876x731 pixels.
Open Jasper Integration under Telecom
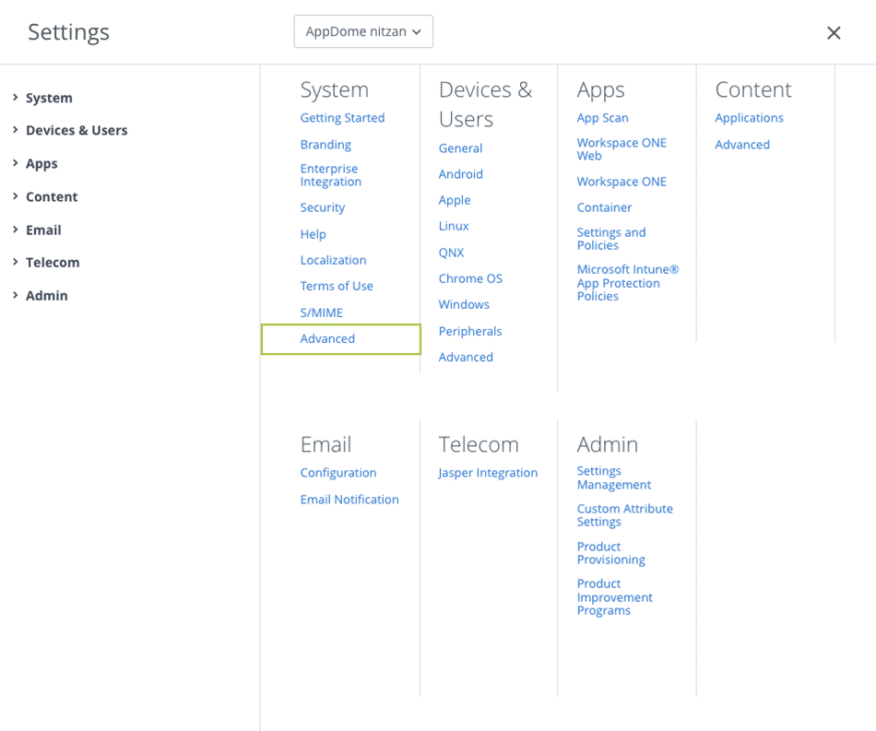click(487, 472)
